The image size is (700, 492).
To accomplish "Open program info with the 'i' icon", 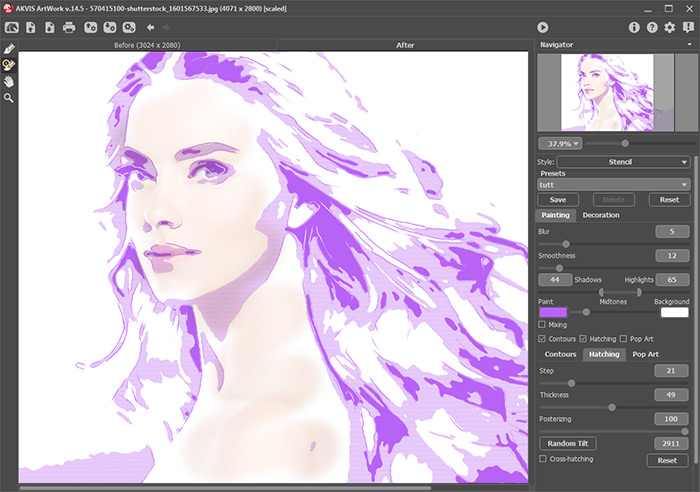I will (x=634, y=27).
